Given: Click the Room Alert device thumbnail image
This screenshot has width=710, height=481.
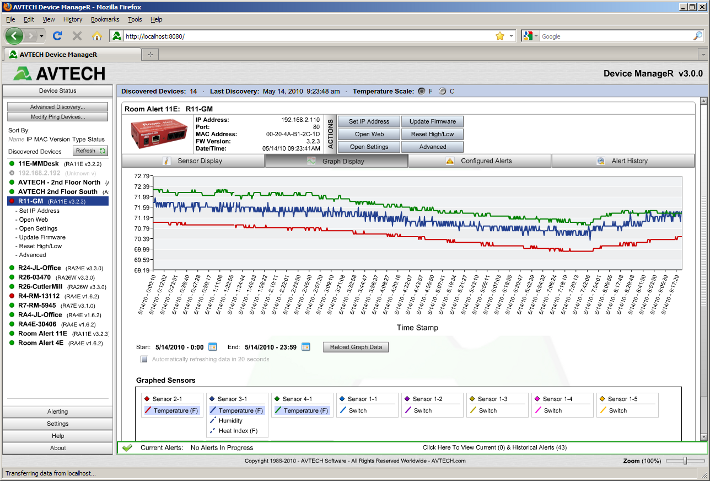Looking at the screenshot, I should click(x=158, y=134).
